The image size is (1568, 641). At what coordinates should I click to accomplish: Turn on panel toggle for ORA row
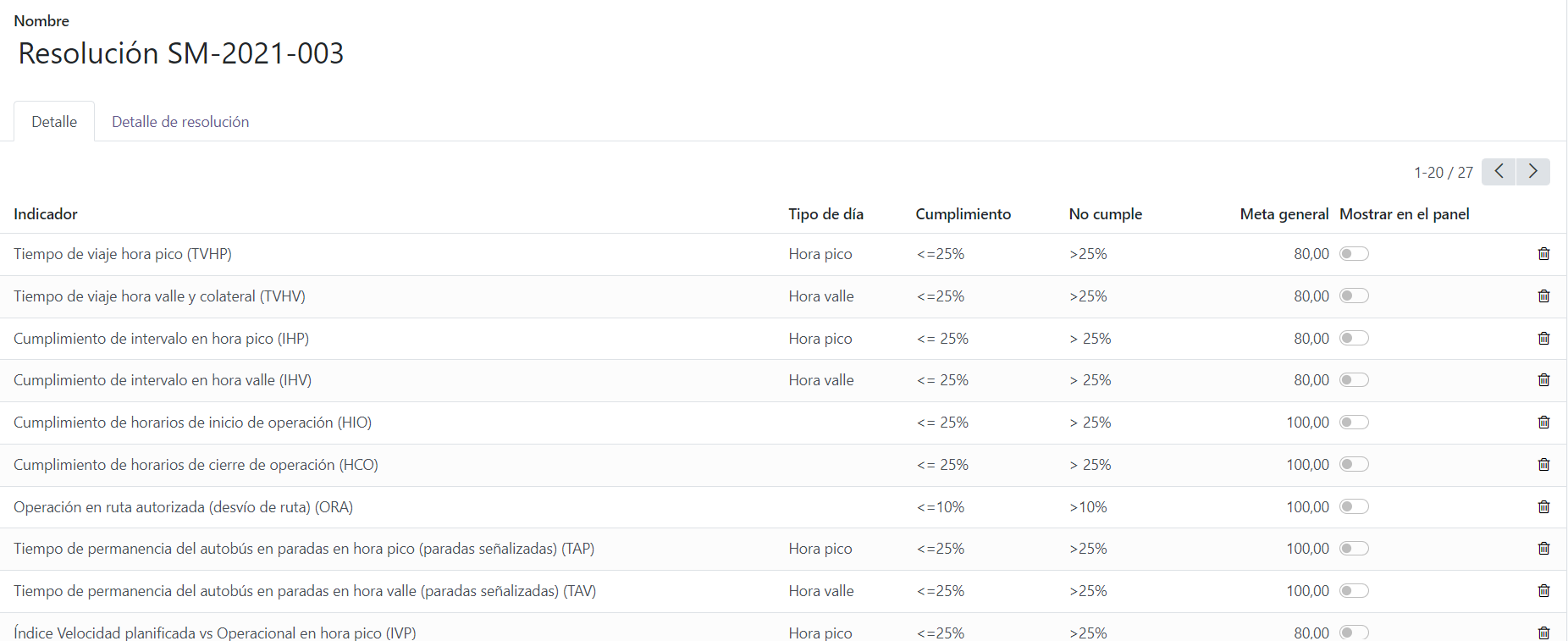[1354, 507]
